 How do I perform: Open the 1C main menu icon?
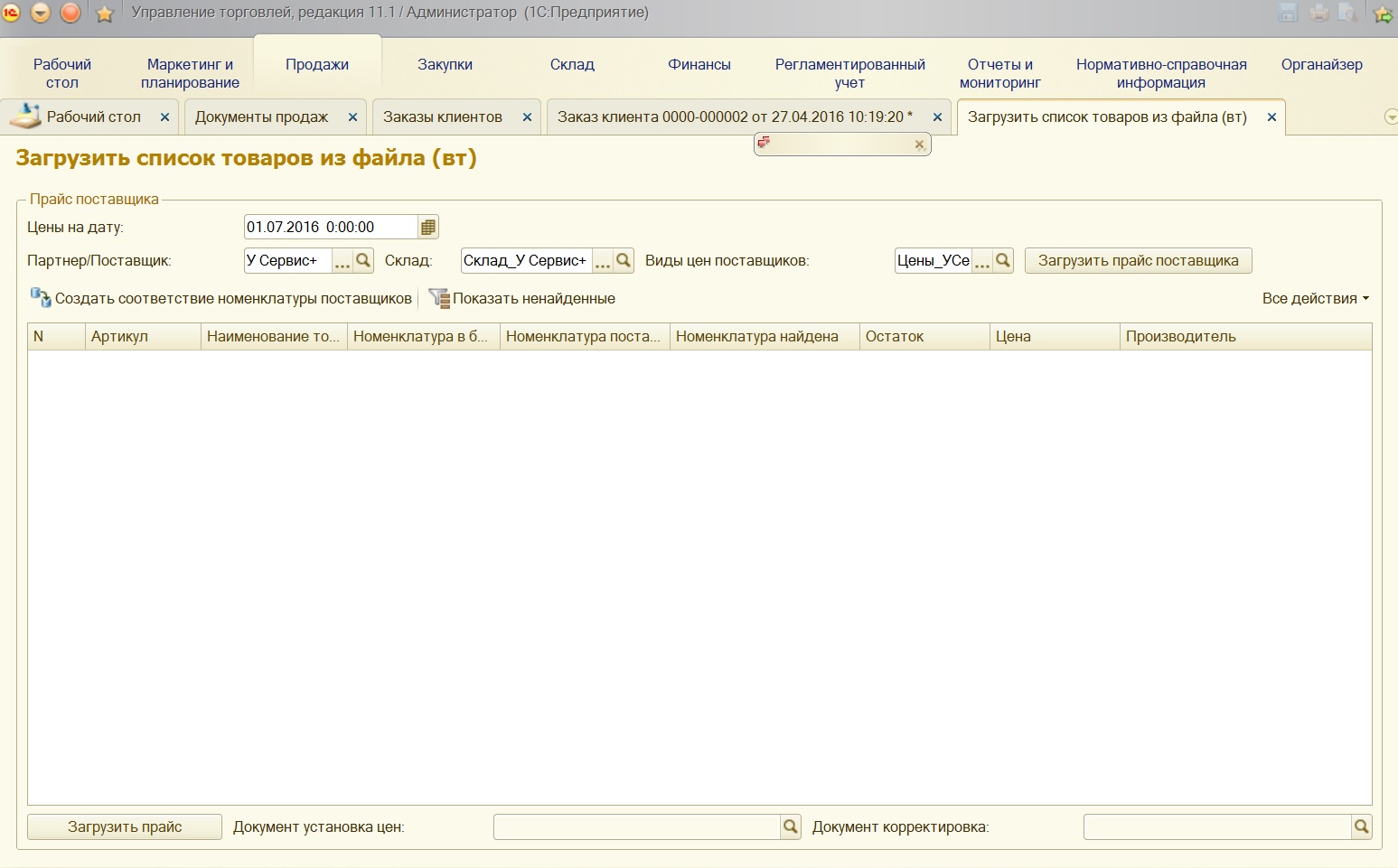pos(10,13)
